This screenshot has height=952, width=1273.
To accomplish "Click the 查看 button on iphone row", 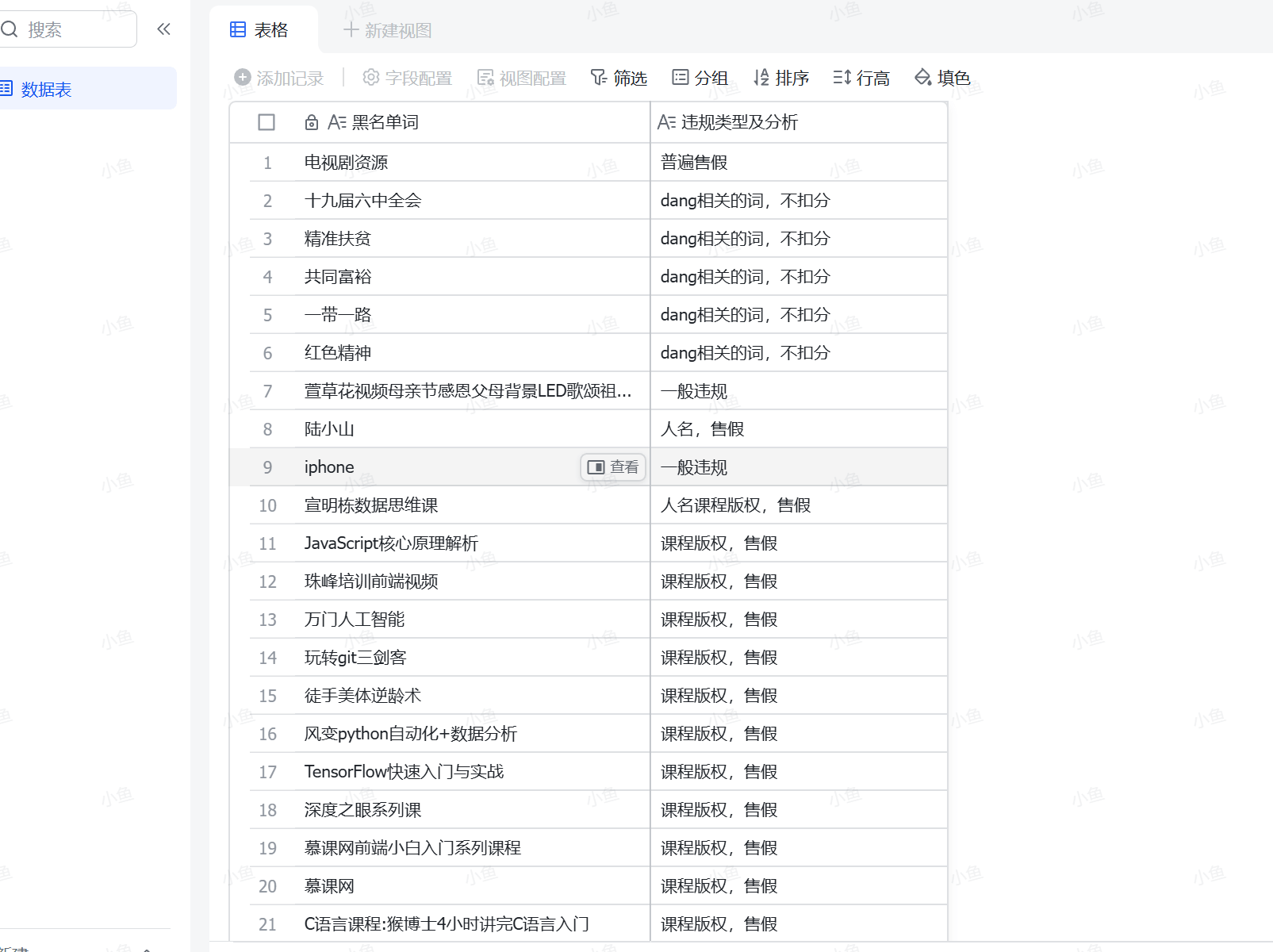I will 613,466.
